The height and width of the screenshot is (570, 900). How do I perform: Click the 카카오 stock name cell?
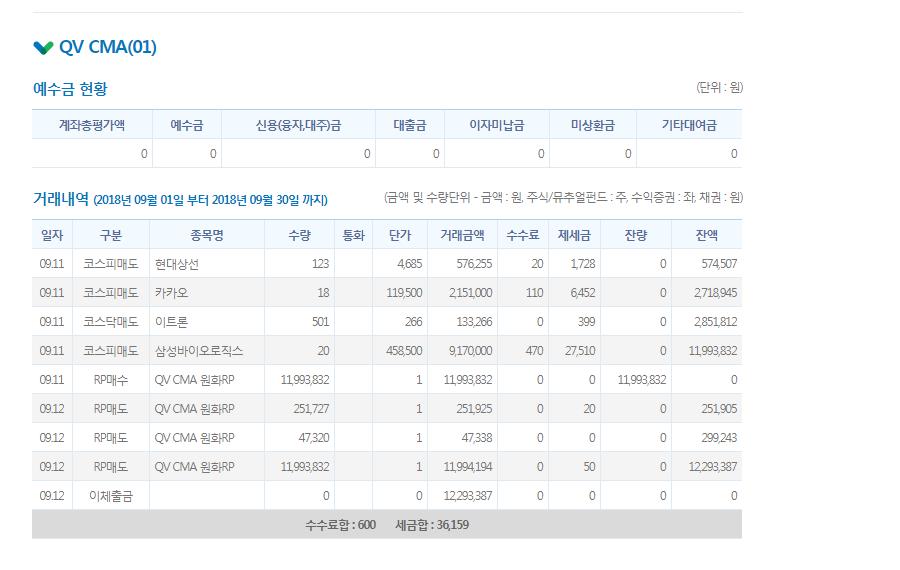[171, 293]
